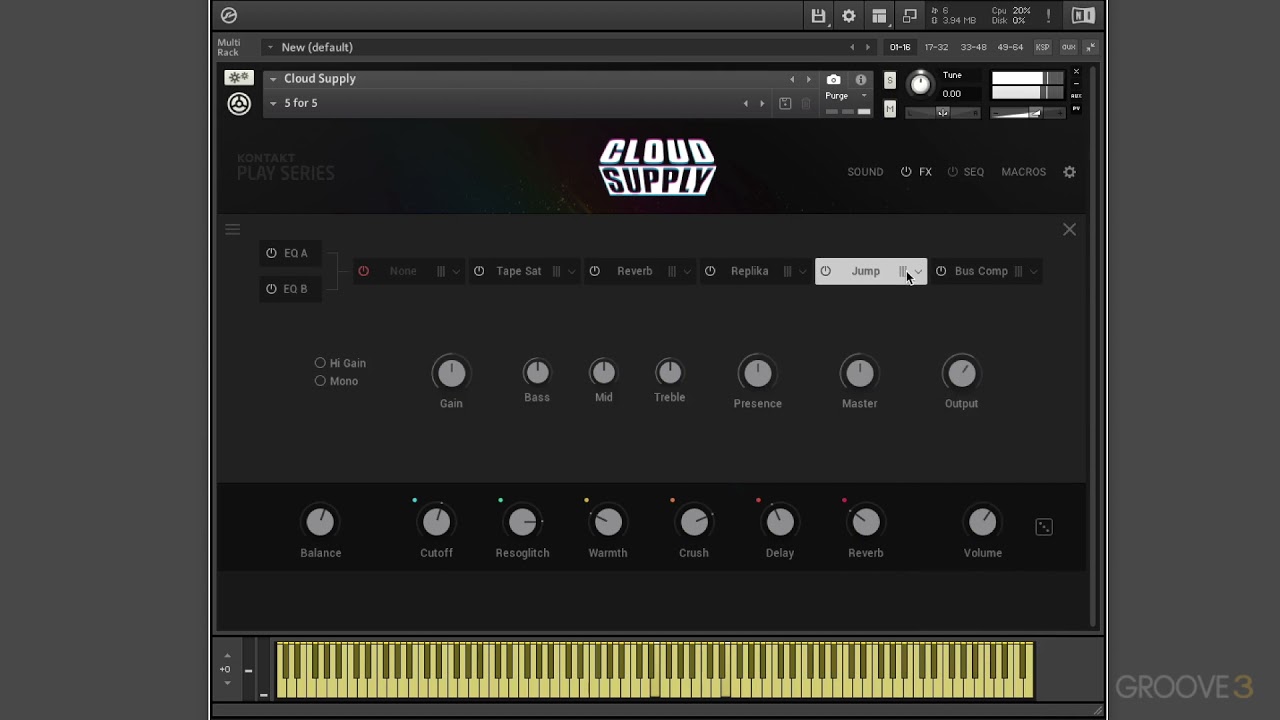Toggle Tape Sat power button
Viewport: 1280px width, 720px height.
(x=479, y=271)
